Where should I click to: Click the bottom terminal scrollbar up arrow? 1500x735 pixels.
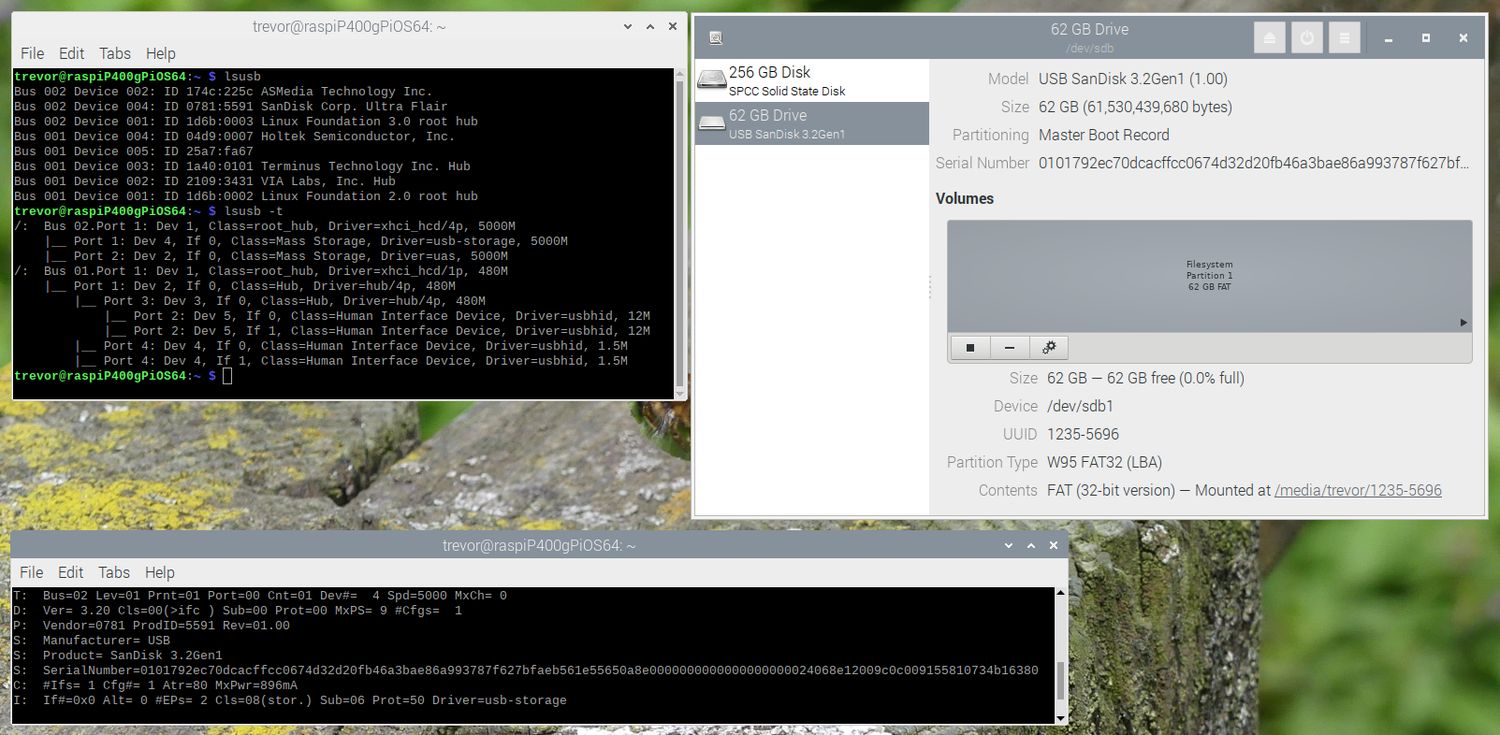[x=1060, y=593]
